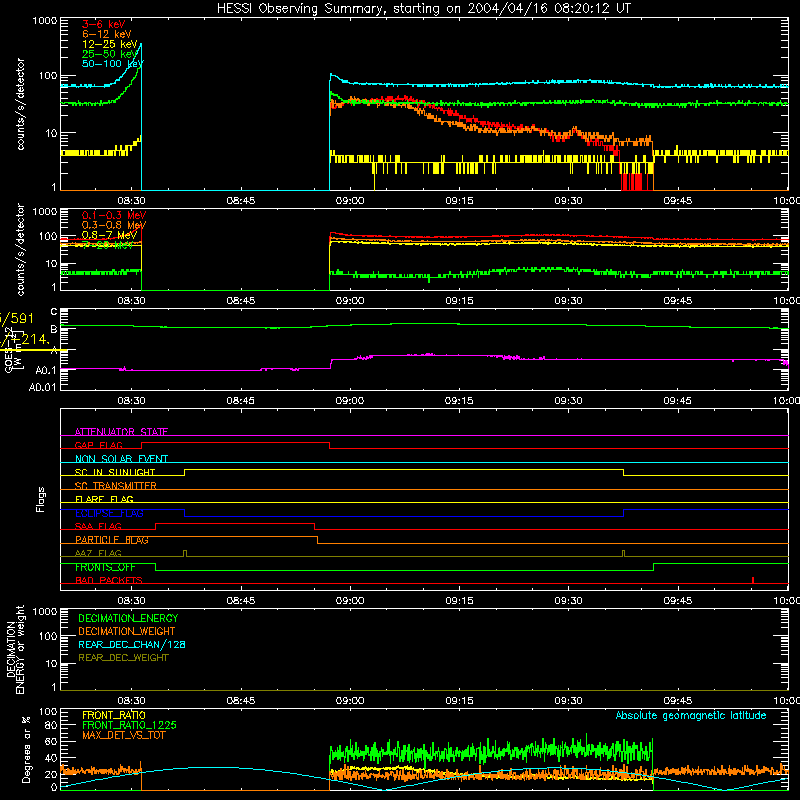This screenshot has height=800, width=800.
Task: Click the "09:15" tick under the Flags panel
Action: coord(459,601)
